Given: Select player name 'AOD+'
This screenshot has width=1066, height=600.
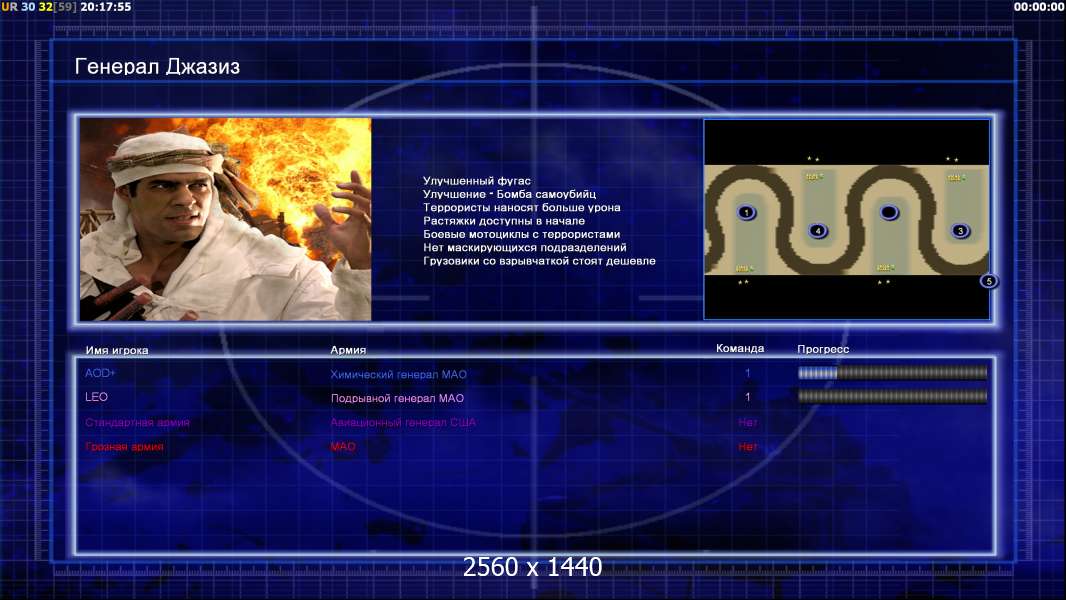Looking at the screenshot, I should [x=100, y=373].
